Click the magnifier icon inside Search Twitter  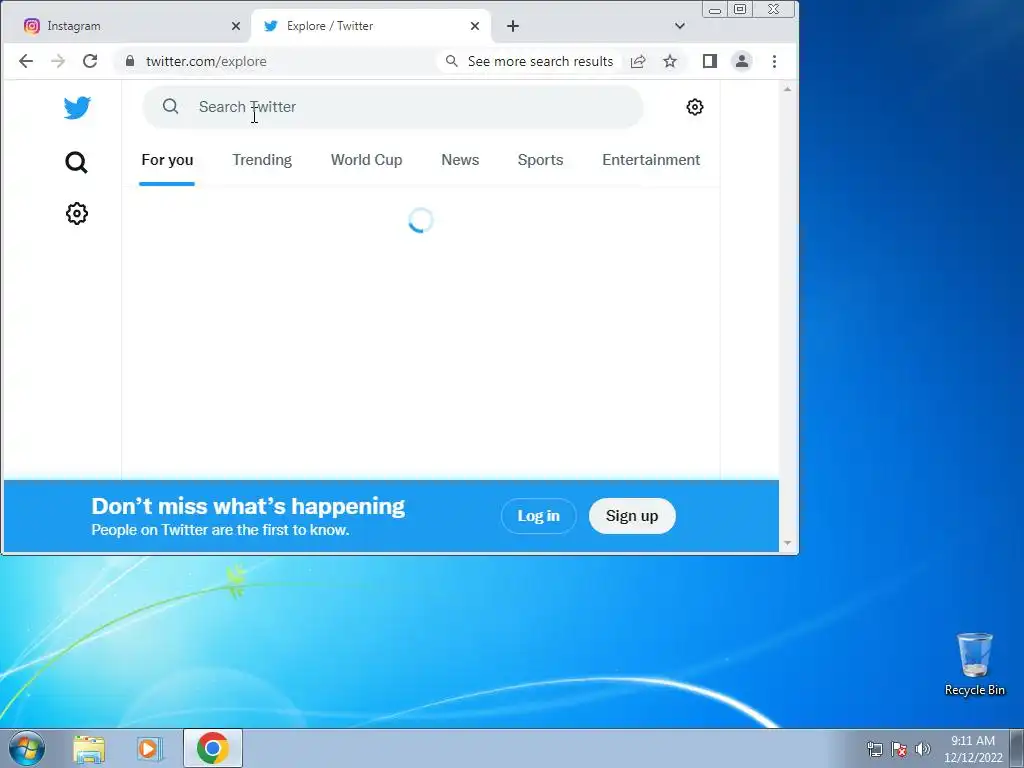click(170, 106)
